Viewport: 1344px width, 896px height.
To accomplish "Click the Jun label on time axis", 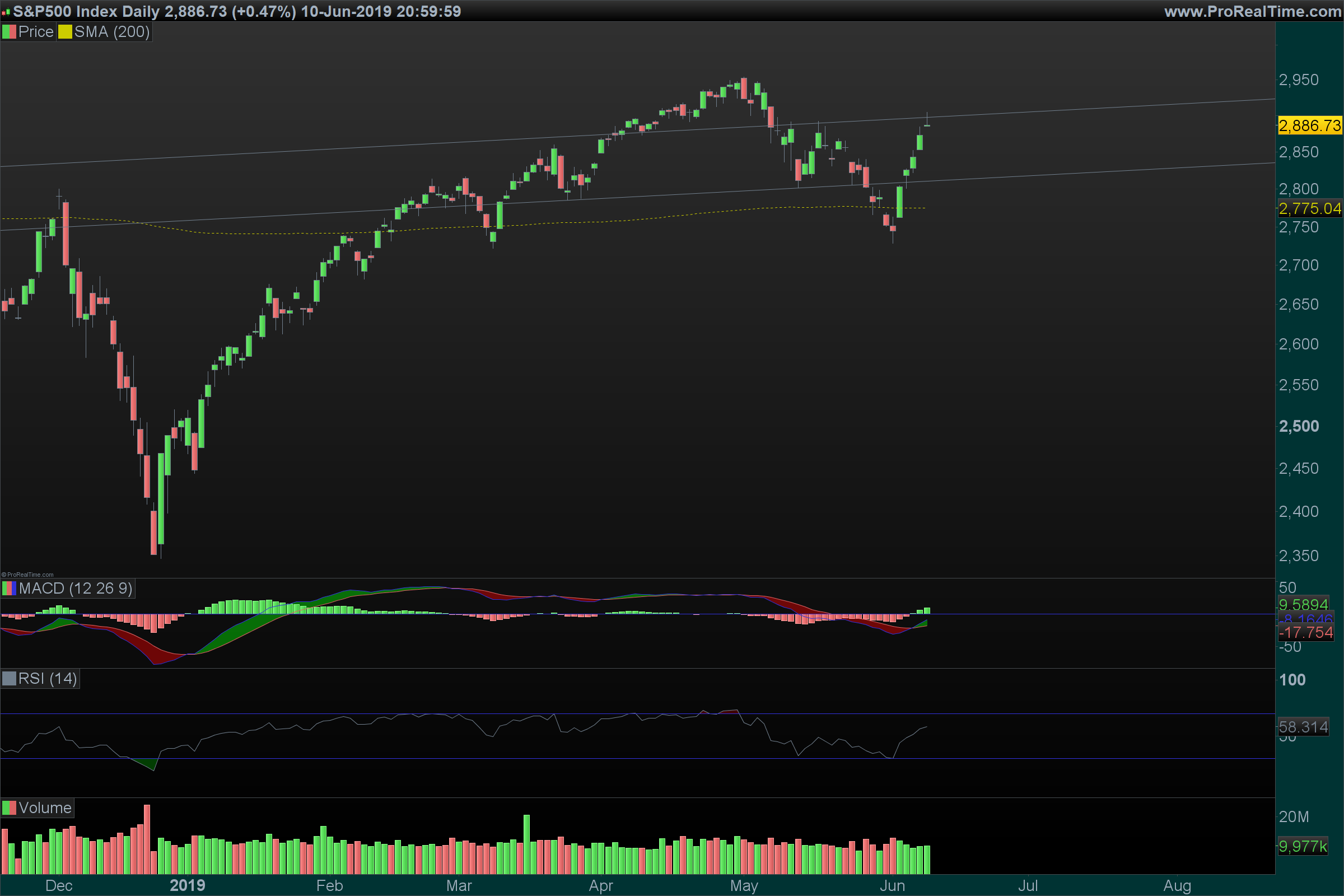I will click(892, 886).
